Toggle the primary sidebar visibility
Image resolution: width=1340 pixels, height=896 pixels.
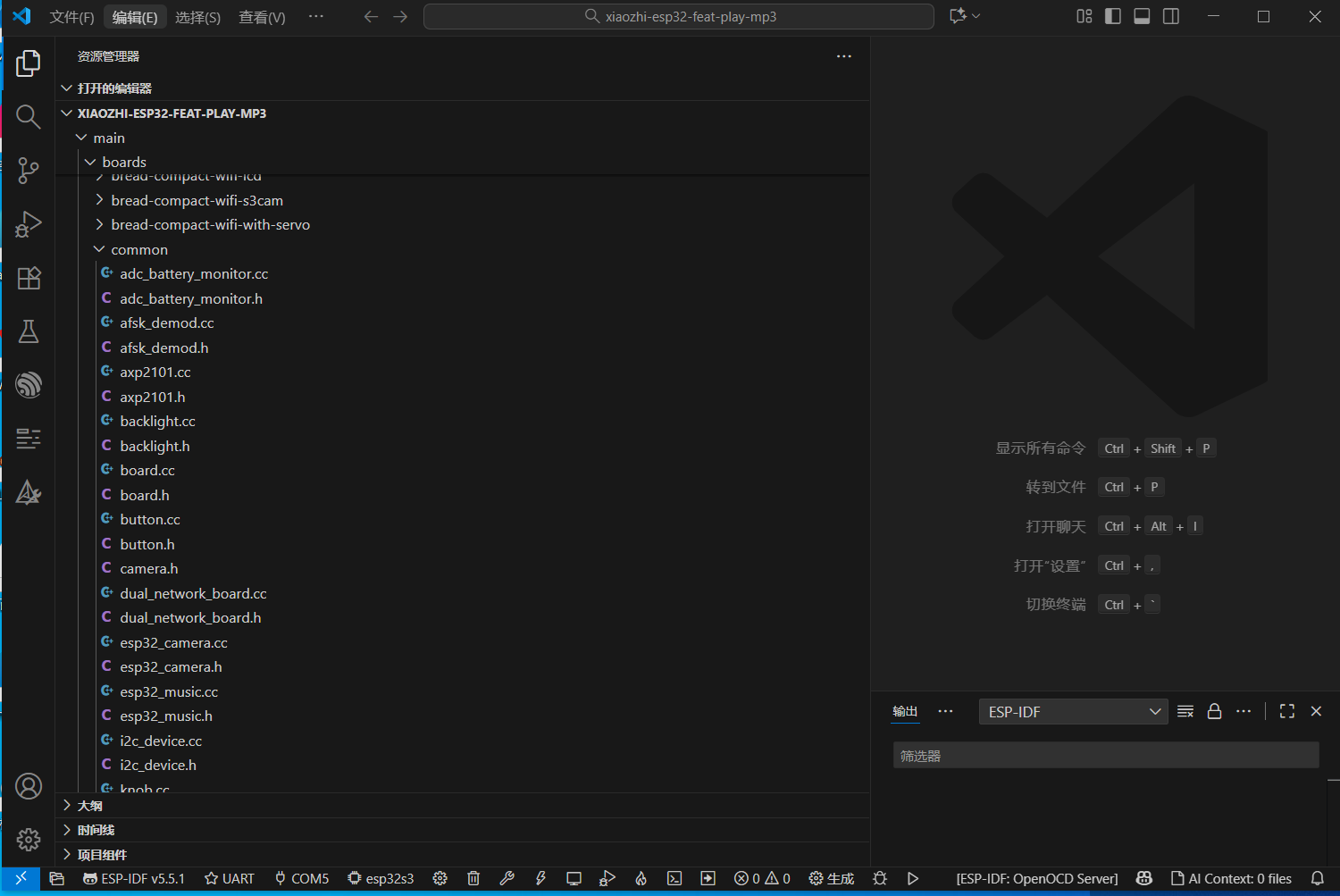[1113, 16]
